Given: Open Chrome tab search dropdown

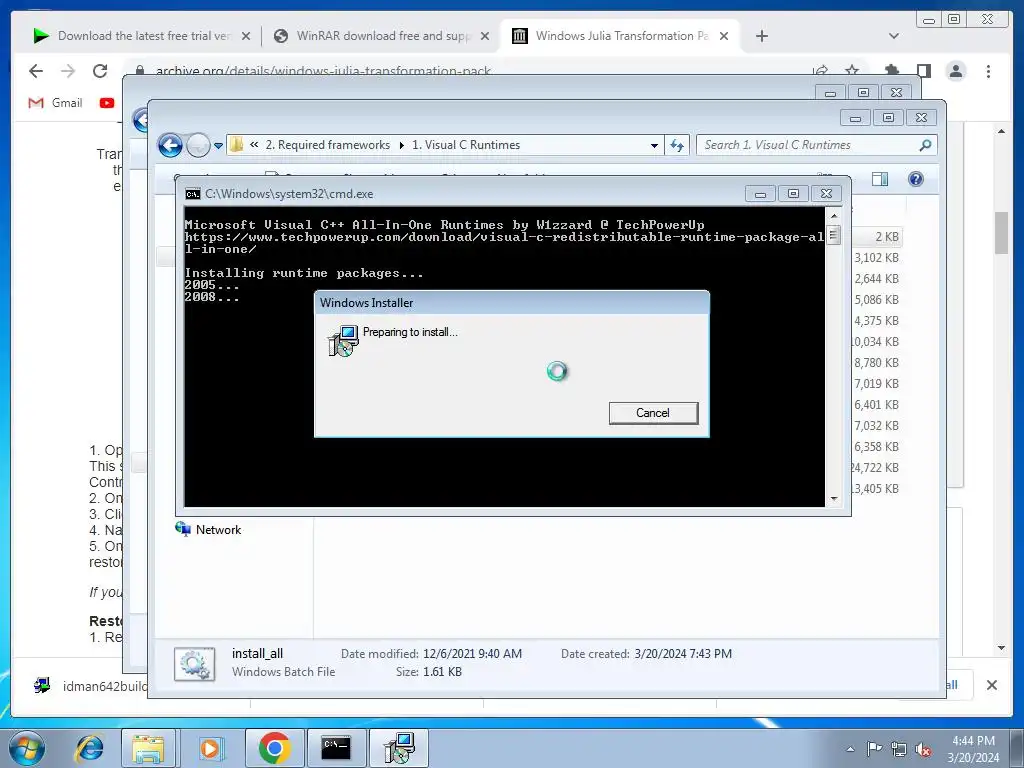Looking at the screenshot, I should pos(893,36).
